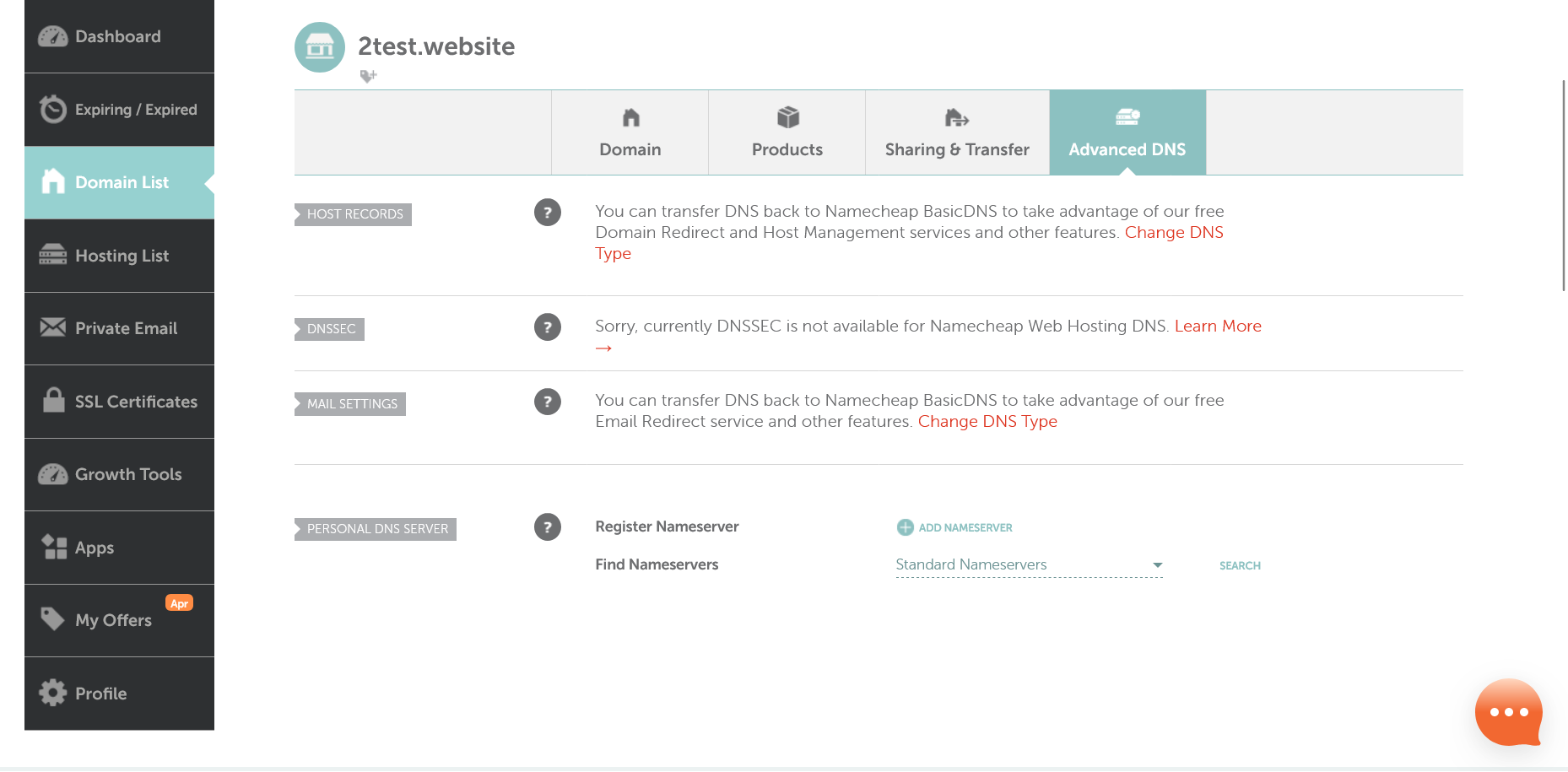Select the Advanced DNS tab
Viewport: 1568px width, 772px height.
coord(1127,132)
